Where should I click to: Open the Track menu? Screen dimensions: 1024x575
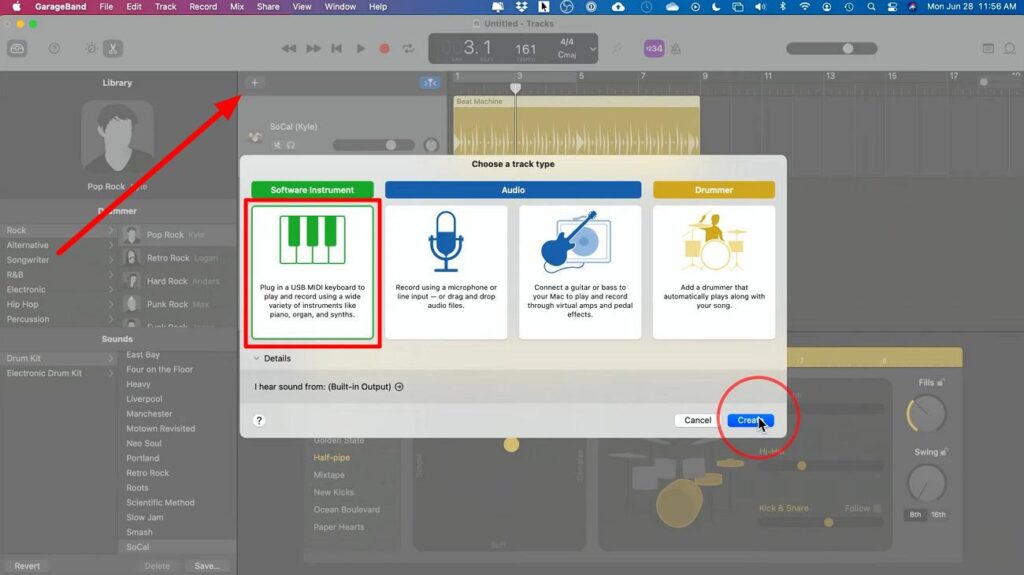pos(166,7)
